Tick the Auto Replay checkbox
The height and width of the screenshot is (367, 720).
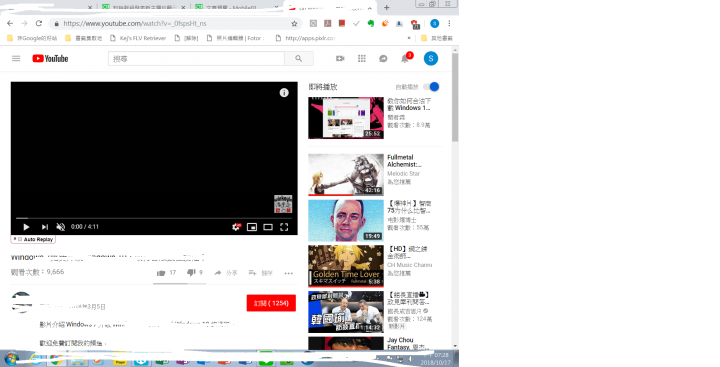click(20, 239)
